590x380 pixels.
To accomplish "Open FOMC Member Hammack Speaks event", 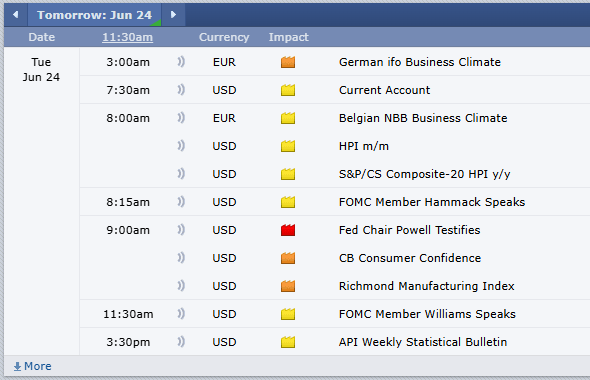I will [432, 202].
